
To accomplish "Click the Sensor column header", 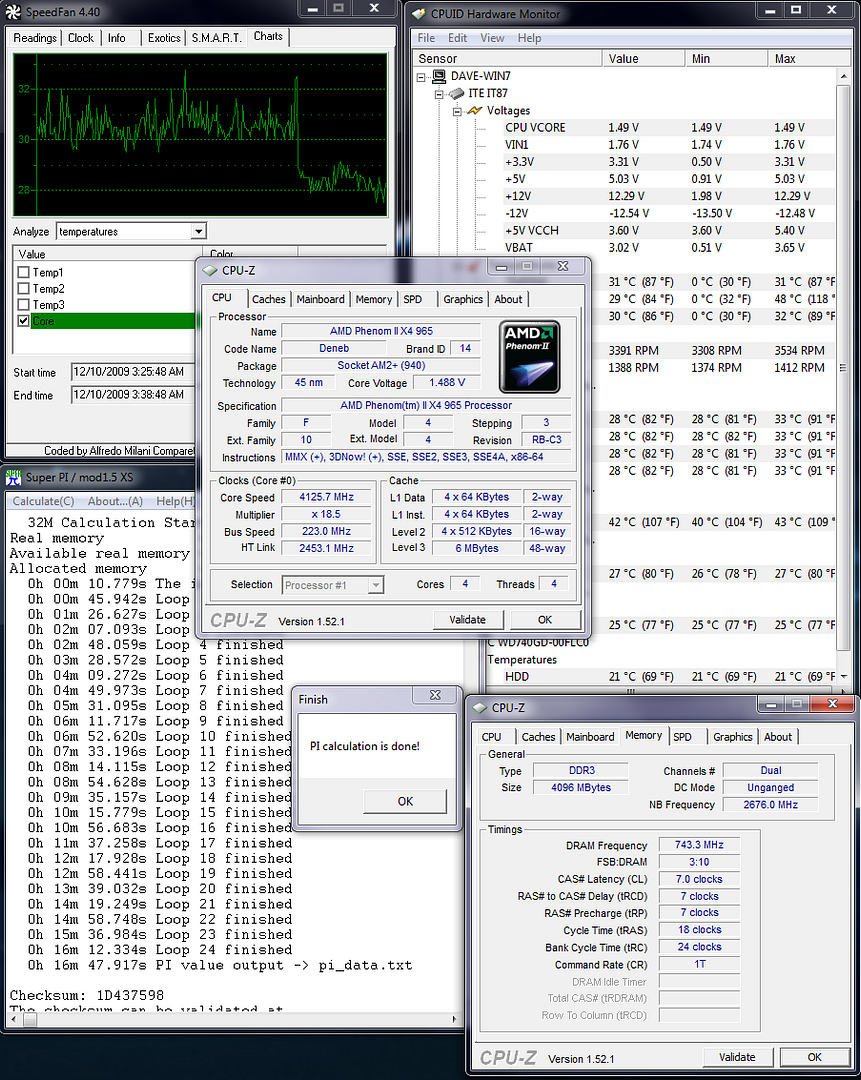I will (508, 59).
